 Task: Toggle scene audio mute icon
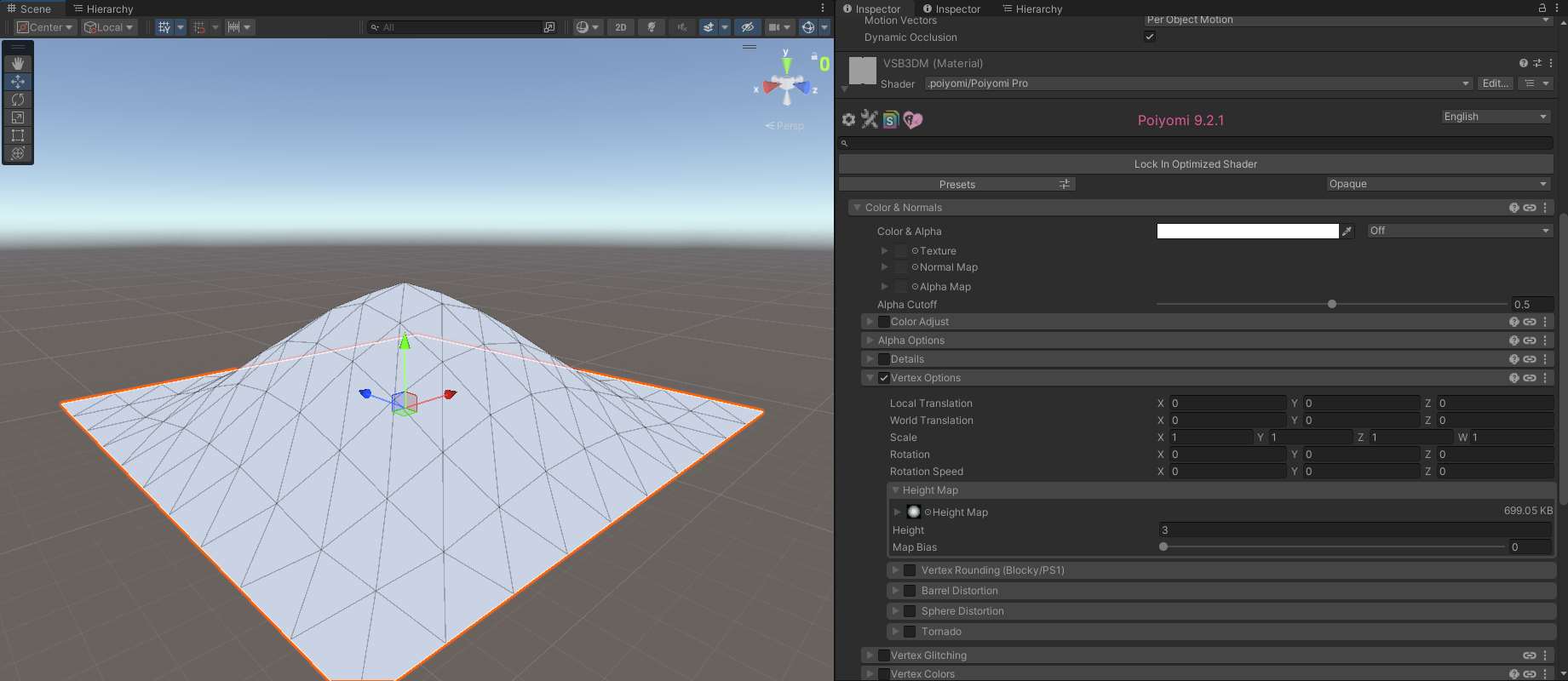(681, 27)
